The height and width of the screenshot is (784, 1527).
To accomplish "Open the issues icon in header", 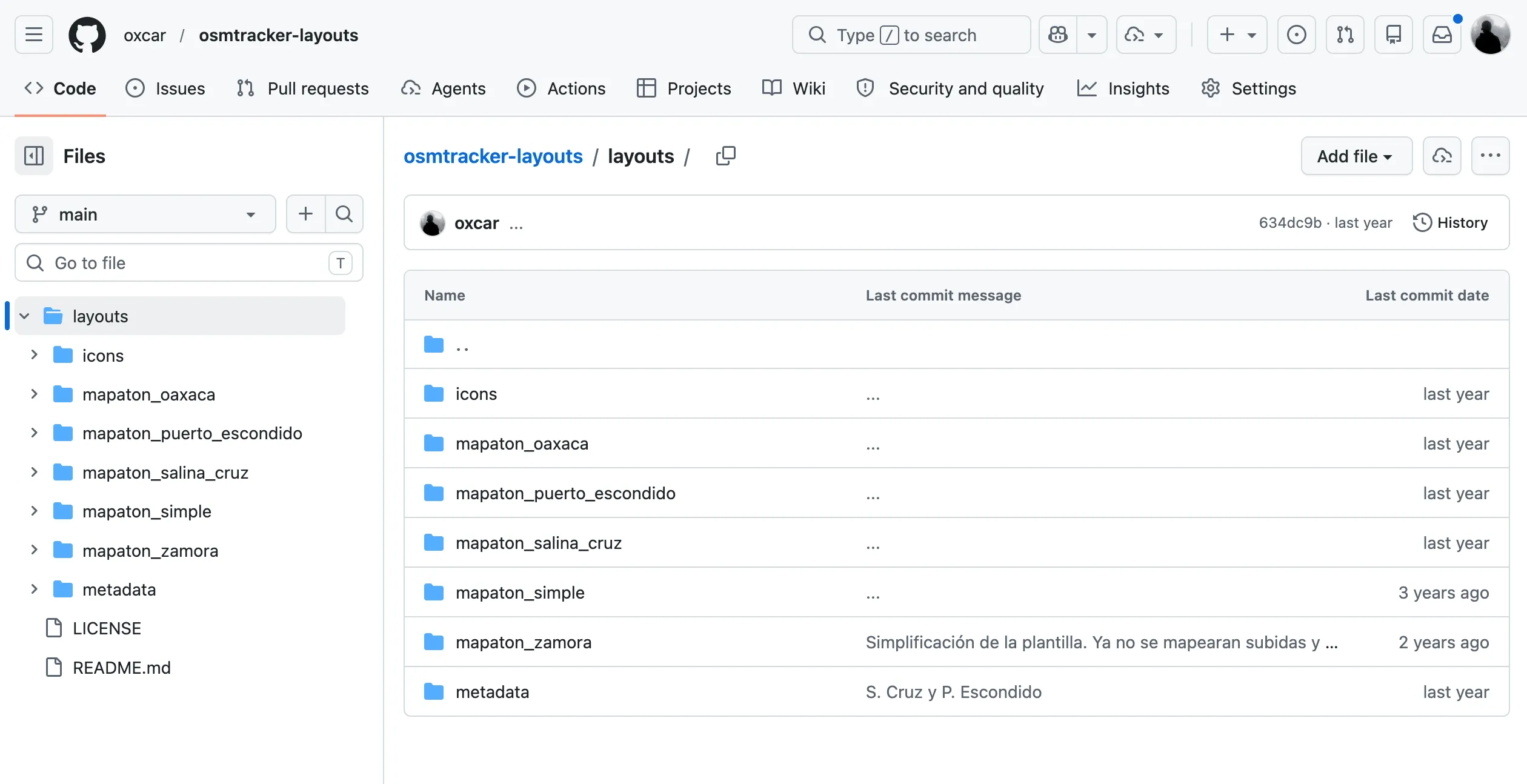I will click(1296, 35).
